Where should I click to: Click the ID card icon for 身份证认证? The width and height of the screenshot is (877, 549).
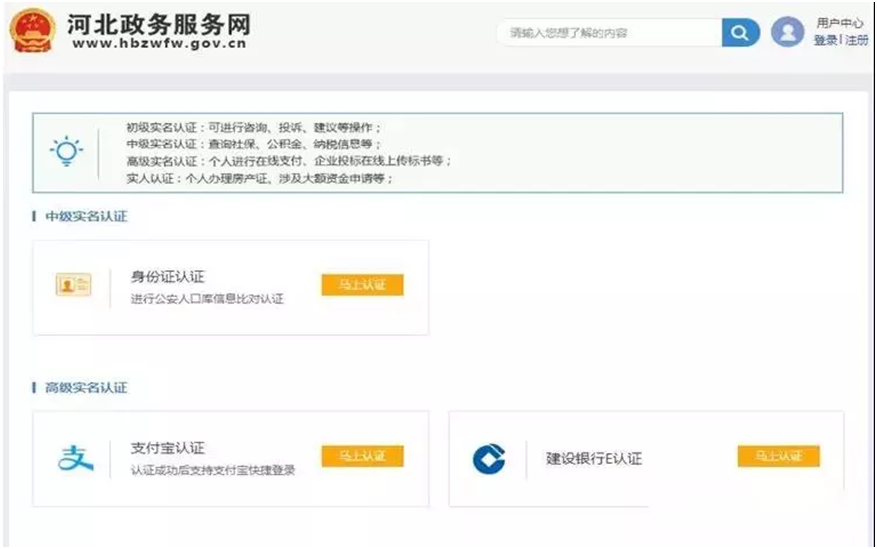click(73, 285)
